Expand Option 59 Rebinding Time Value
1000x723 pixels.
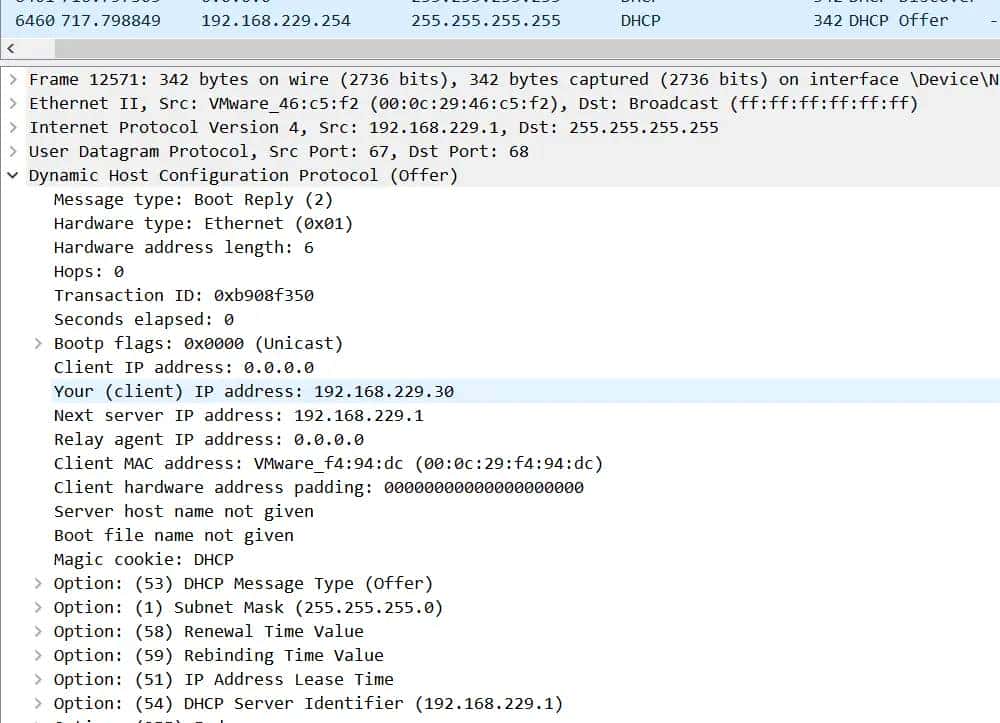tap(38, 655)
